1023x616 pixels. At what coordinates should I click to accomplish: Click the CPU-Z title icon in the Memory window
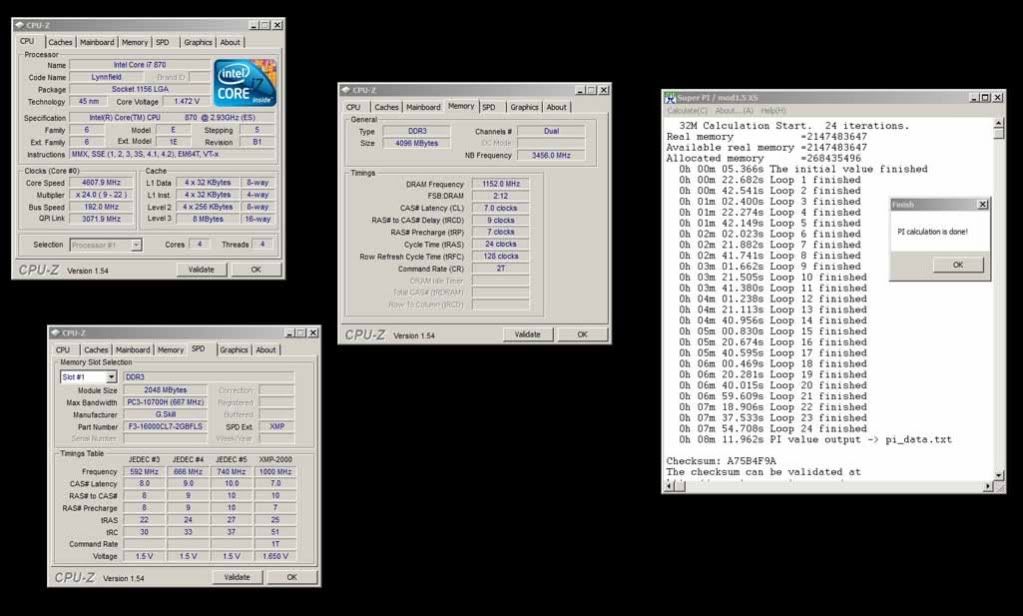[x=345, y=90]
